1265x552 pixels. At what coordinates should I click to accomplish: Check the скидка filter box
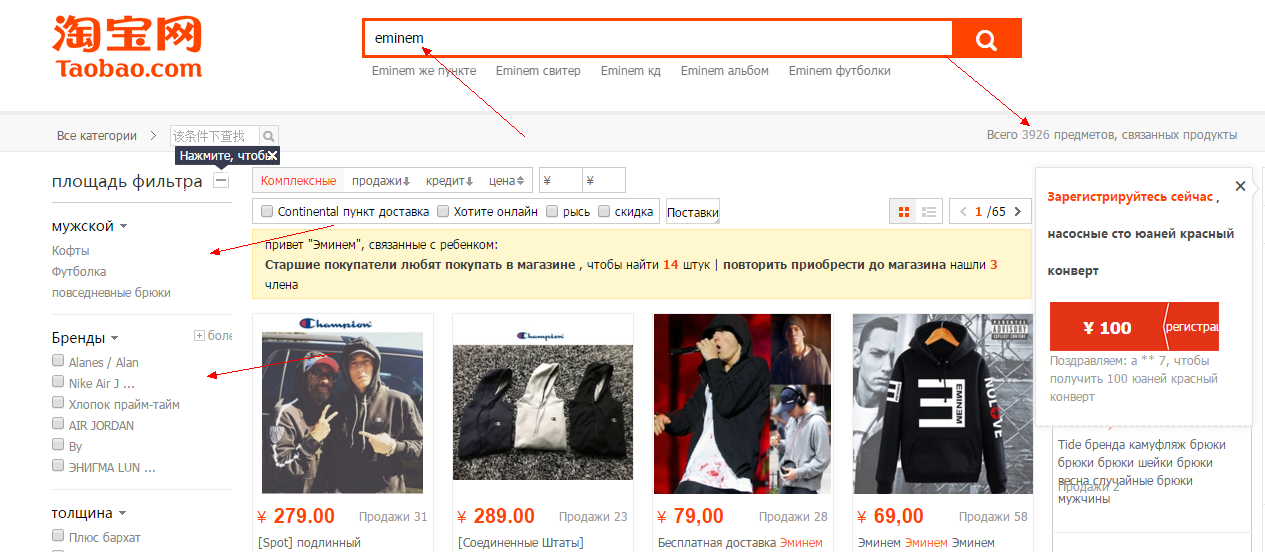[x=604, y=212]
